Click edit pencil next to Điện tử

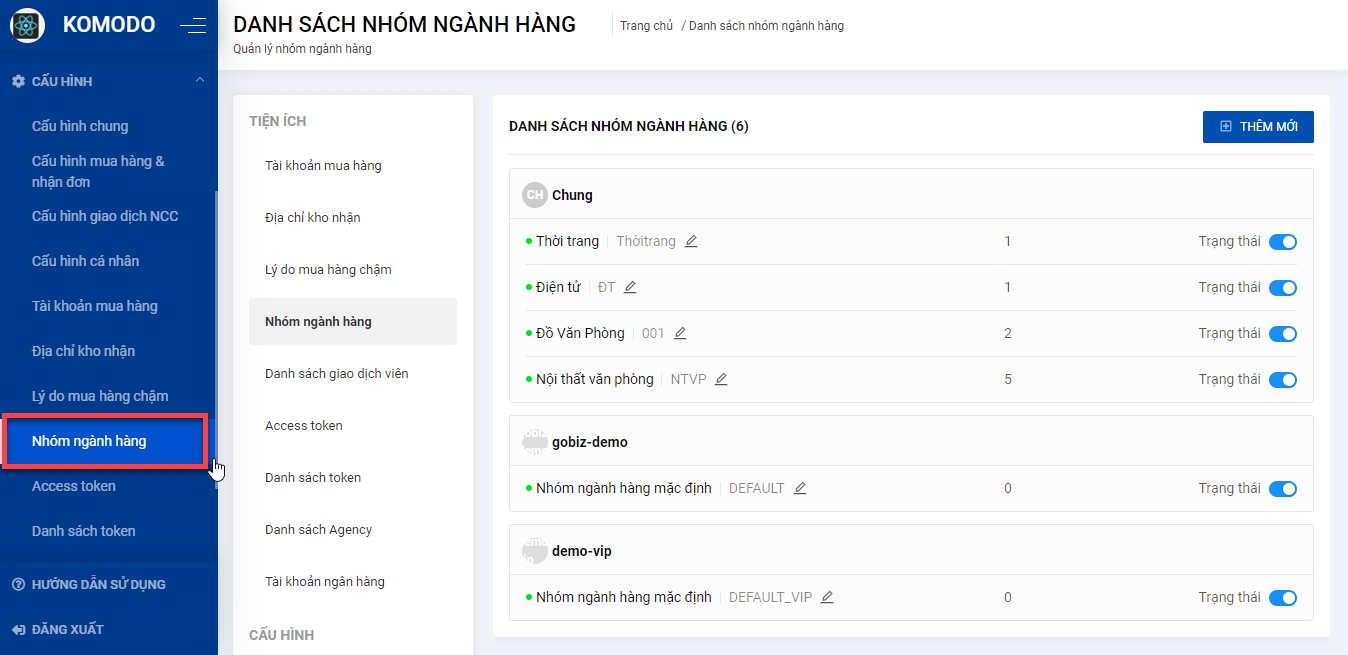630,287
